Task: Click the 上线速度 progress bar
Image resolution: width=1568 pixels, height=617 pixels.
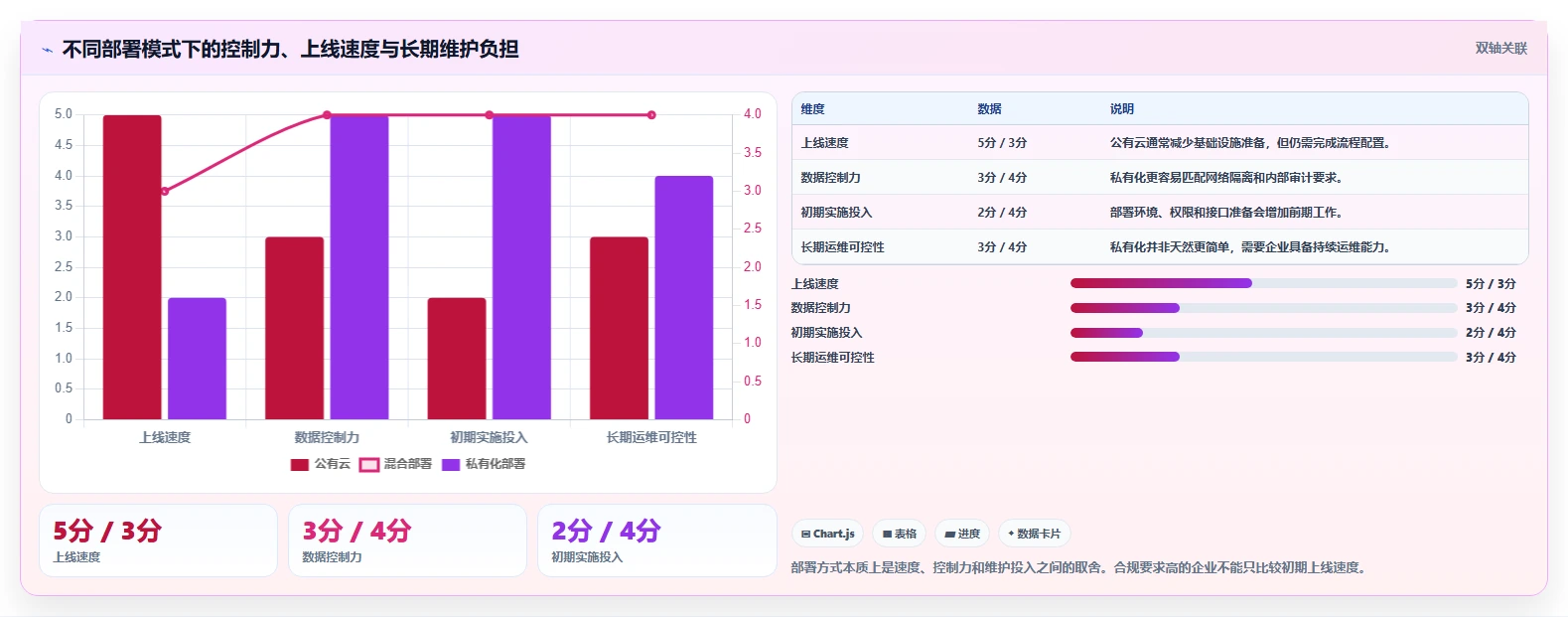Action: point(1263,283)
